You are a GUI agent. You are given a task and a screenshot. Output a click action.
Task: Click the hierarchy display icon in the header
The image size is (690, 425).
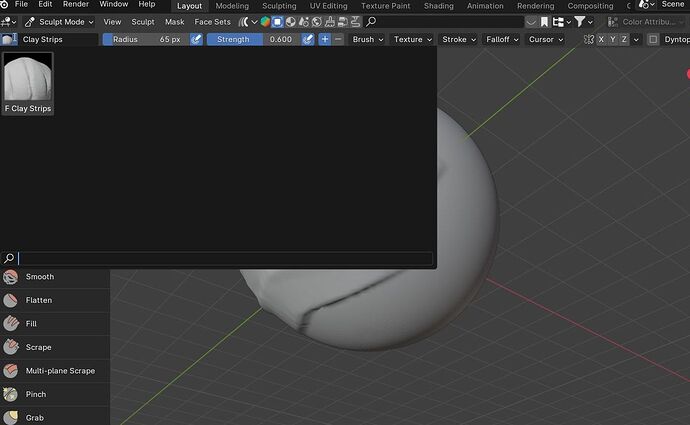pyautogui.click(x=558, y=22)
